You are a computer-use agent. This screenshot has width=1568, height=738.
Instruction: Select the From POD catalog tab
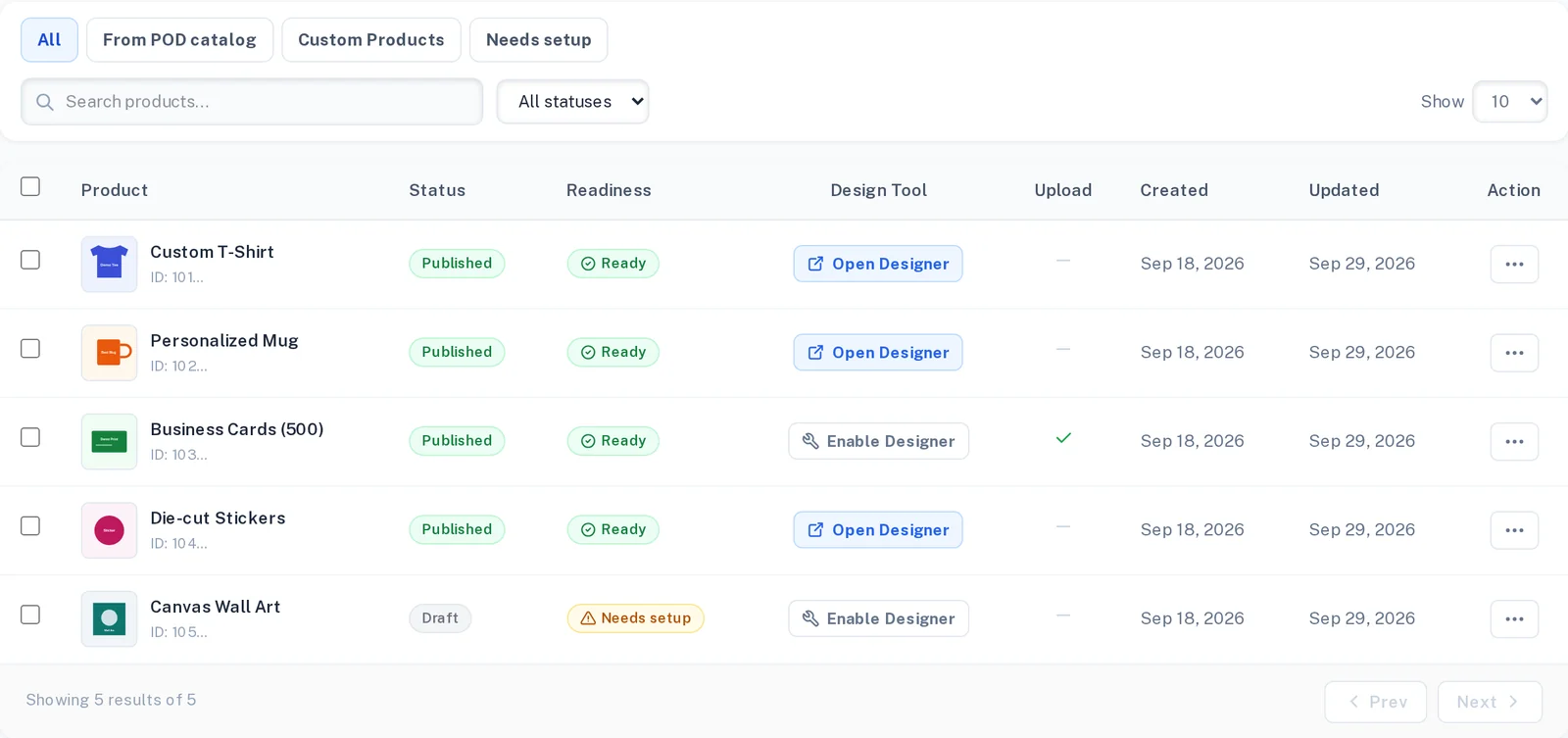179,40
